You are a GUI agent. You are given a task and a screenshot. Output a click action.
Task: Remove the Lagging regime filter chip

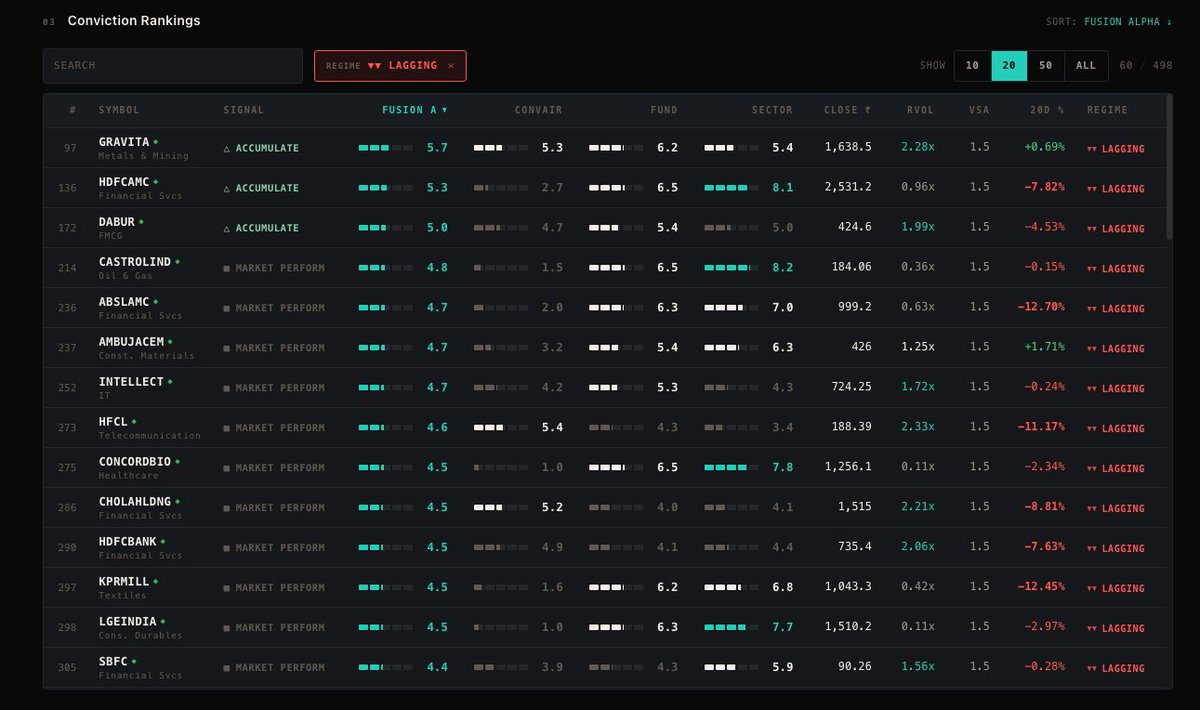[450, 66]
